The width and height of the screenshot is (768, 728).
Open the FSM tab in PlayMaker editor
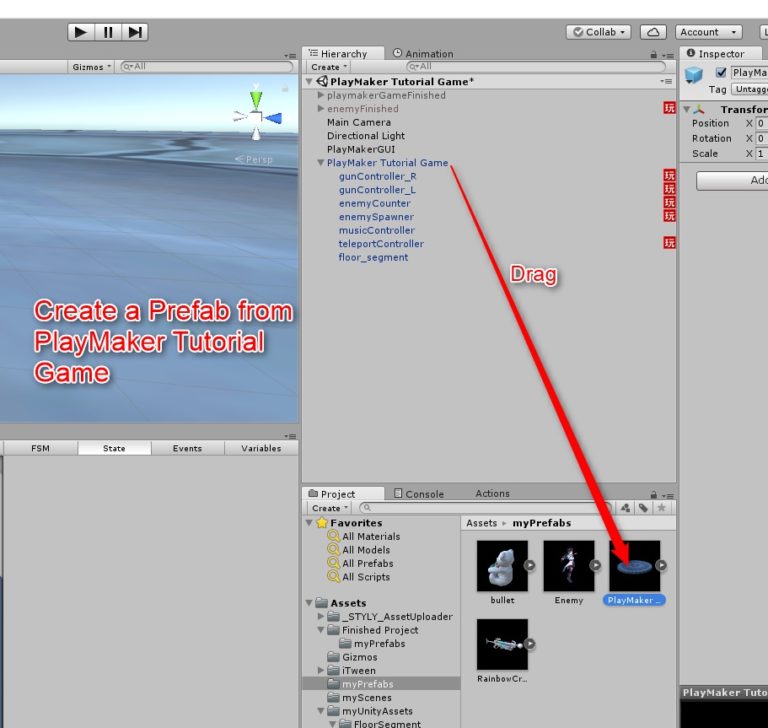point(40,448)
